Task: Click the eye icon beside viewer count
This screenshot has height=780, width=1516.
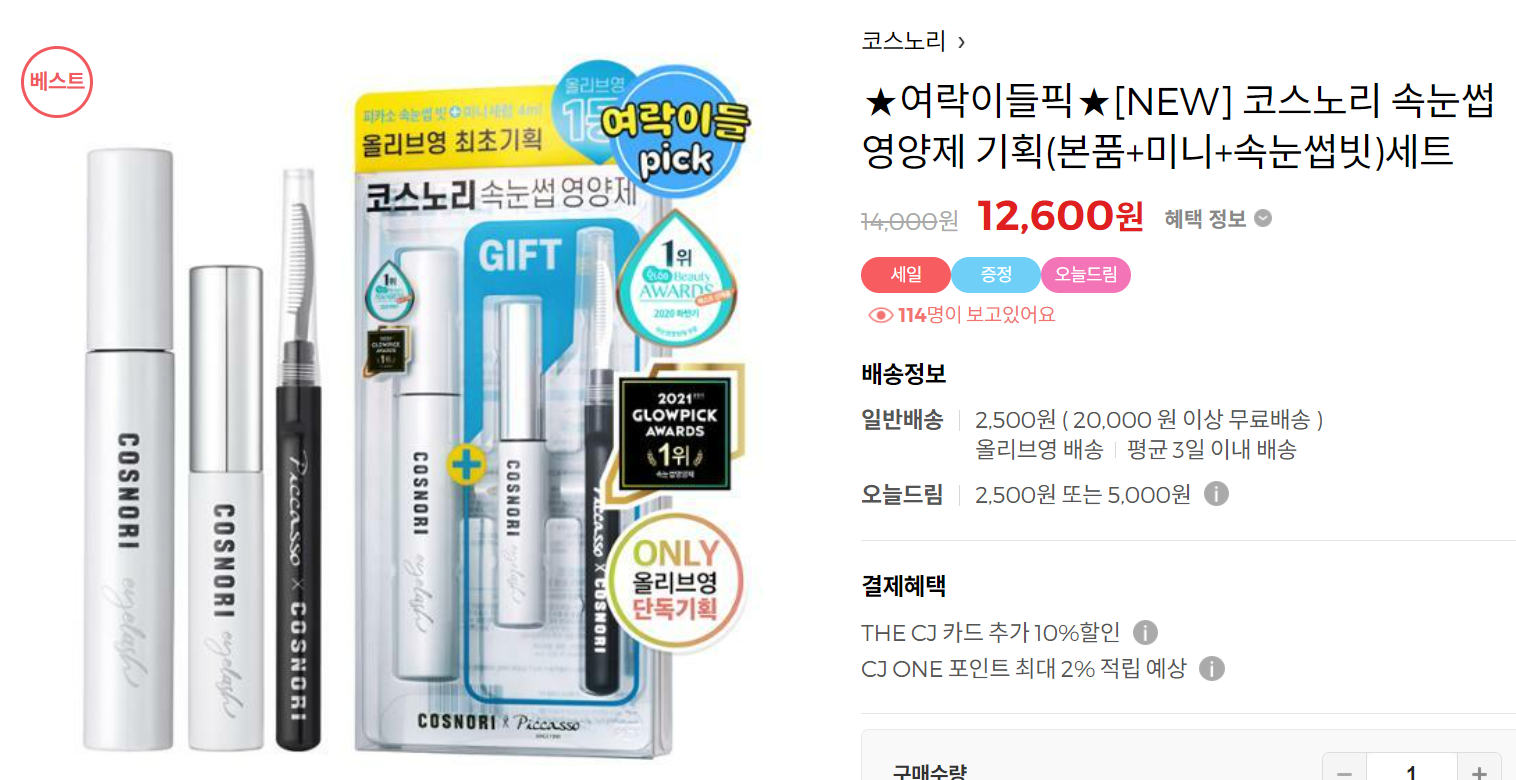Action: coord(880,315)
